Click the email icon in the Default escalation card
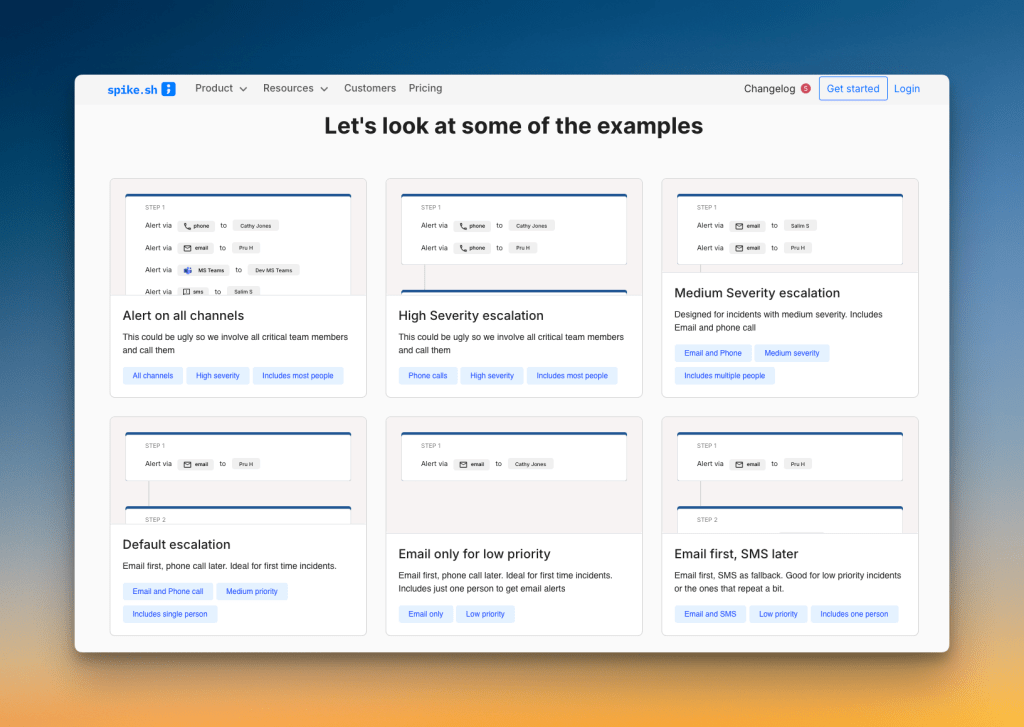 click(x=187, y=464)
